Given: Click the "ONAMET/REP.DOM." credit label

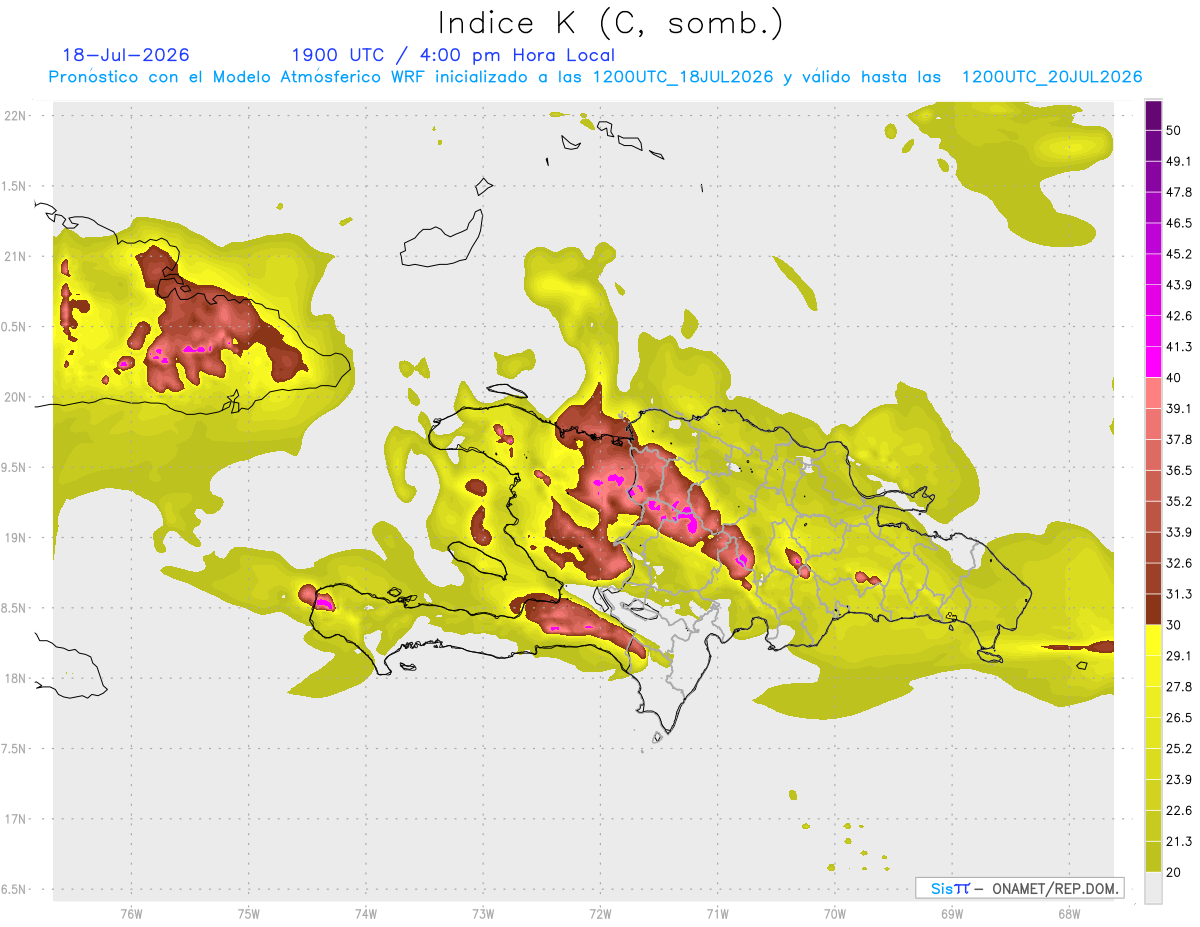Looking at the screenshot, I should point(1054,888).
